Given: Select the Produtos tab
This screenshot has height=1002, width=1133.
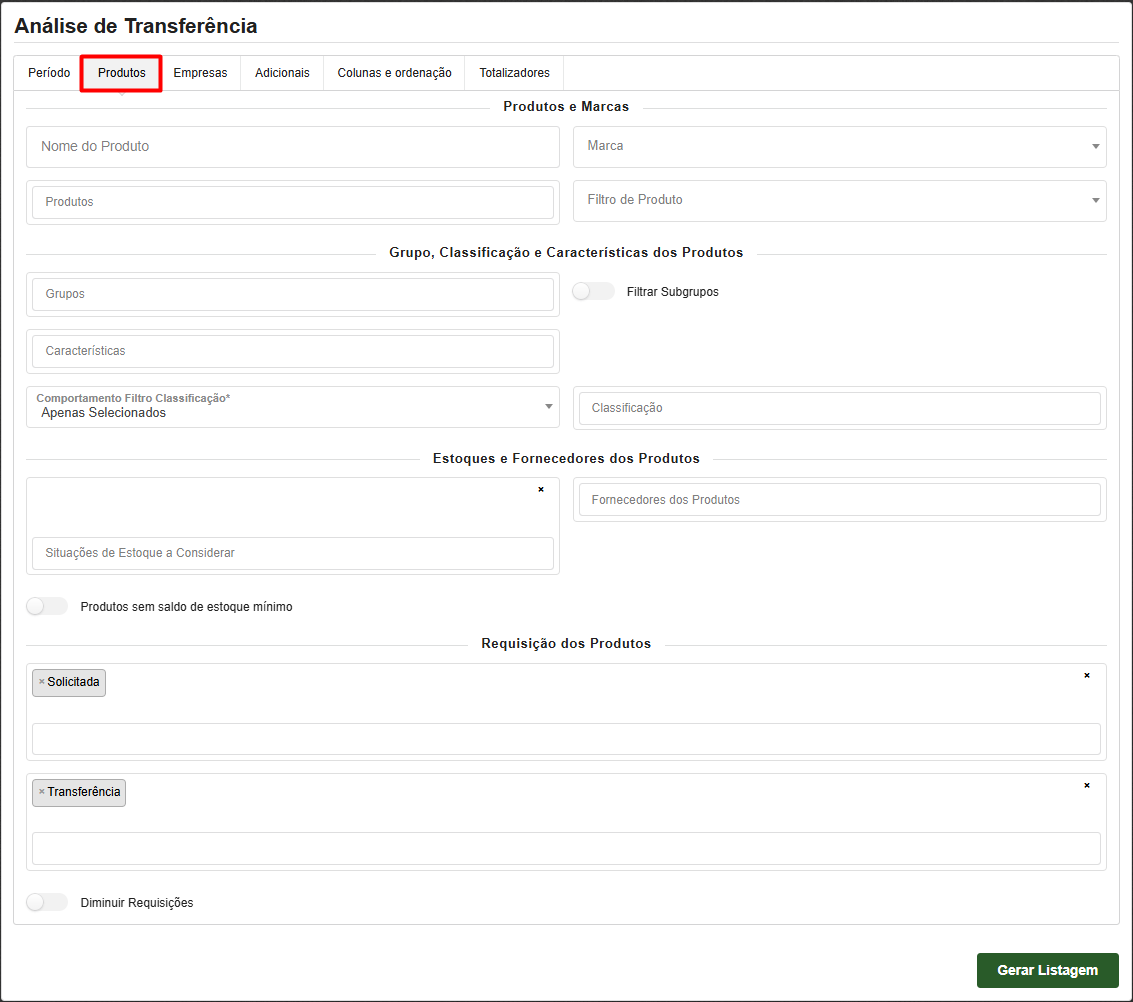Looking at the screenshot, I should [x=121, y=73].
